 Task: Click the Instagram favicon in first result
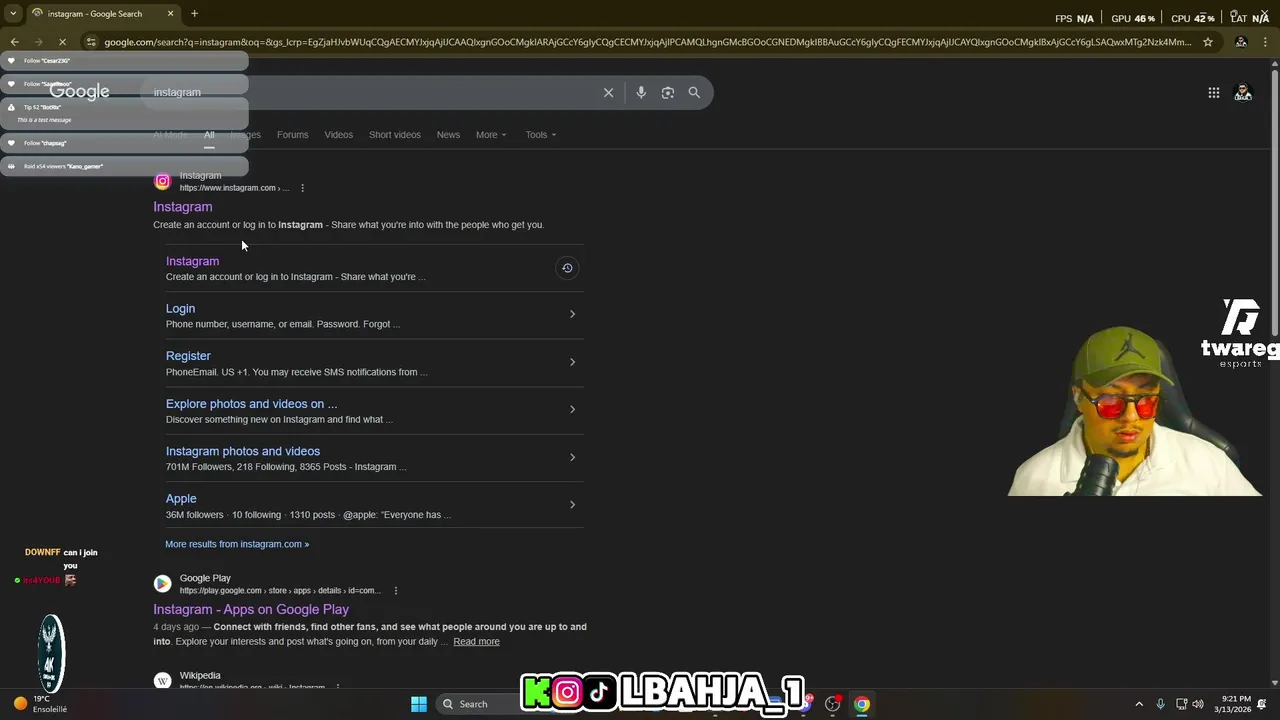point(162,181)
